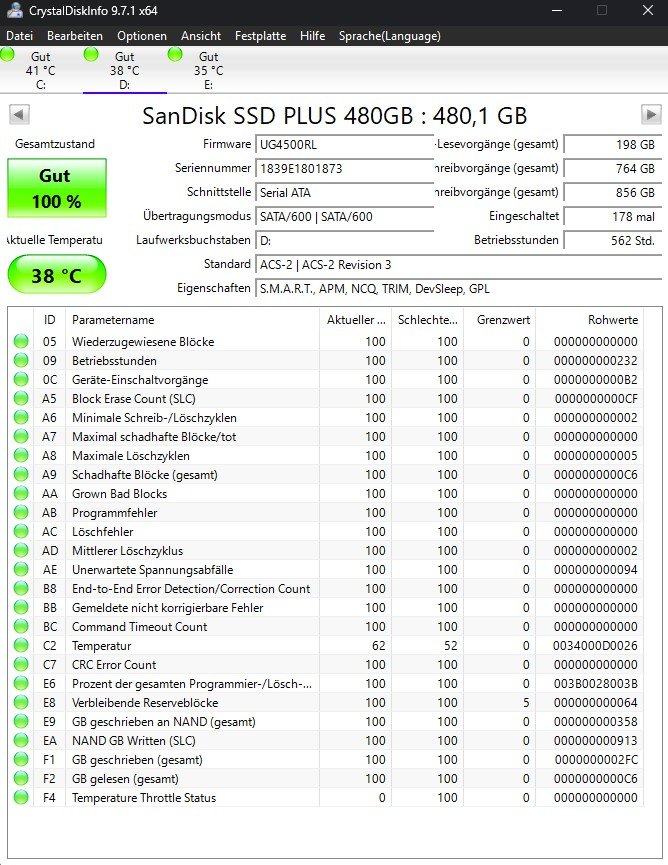668x865 pixels.
Task: Open the Ansicht menu
Action: 201,36
